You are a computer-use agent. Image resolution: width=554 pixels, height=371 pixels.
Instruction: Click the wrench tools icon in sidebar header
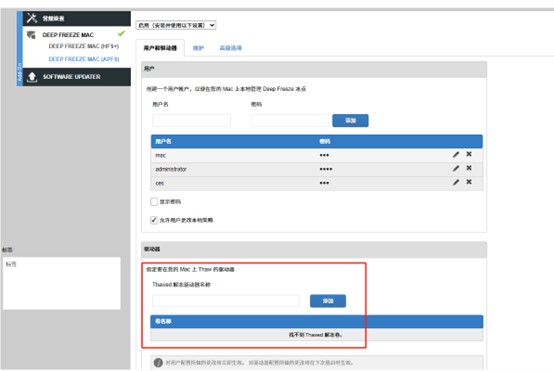click(32, 18)
